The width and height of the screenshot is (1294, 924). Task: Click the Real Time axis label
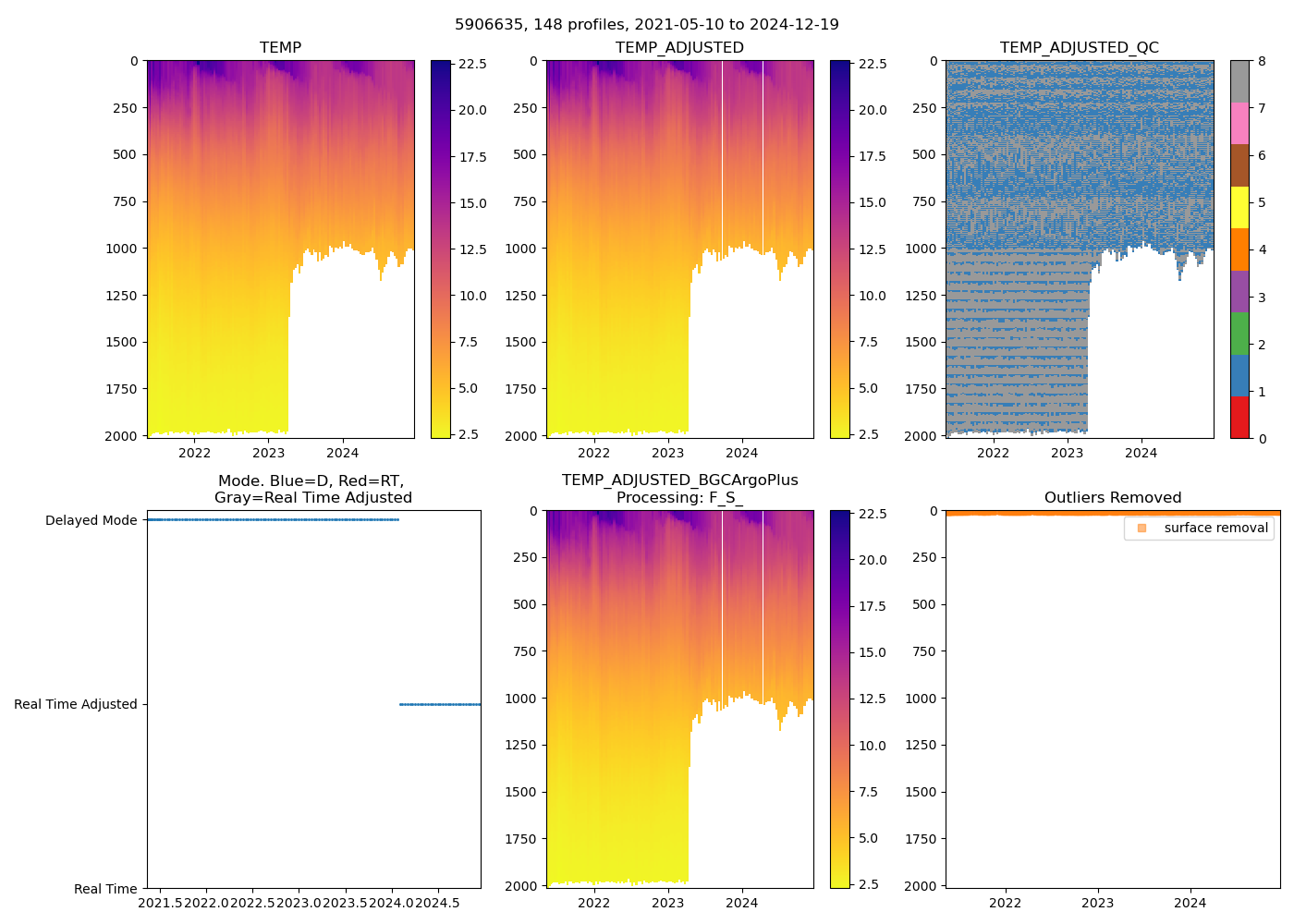coord(105,889)
